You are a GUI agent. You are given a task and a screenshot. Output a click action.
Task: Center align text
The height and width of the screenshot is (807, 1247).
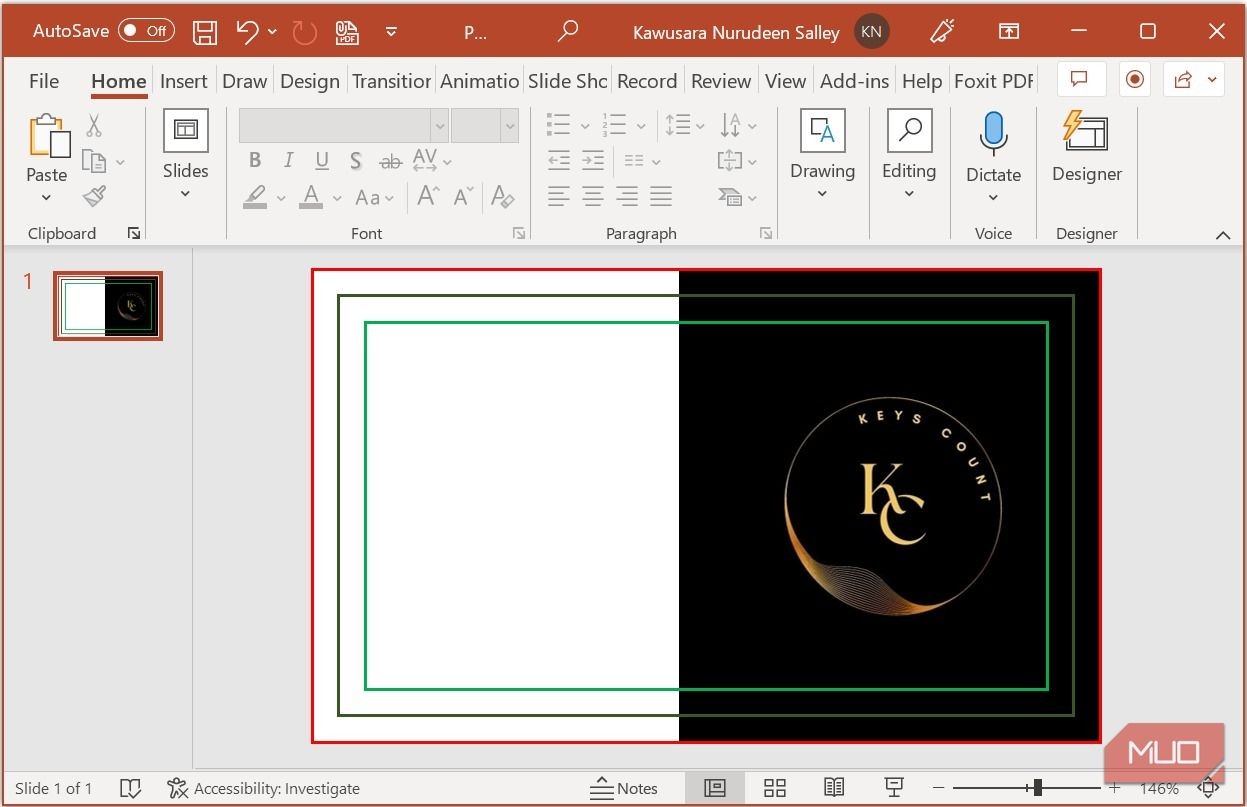593,196
